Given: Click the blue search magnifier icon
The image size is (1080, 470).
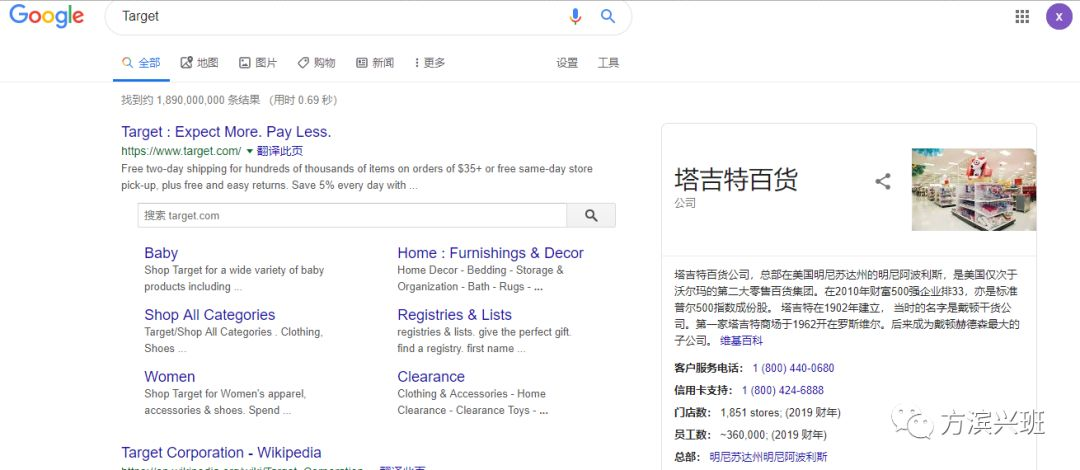Looking at the screenshot, I should click(x=608, y=16).
